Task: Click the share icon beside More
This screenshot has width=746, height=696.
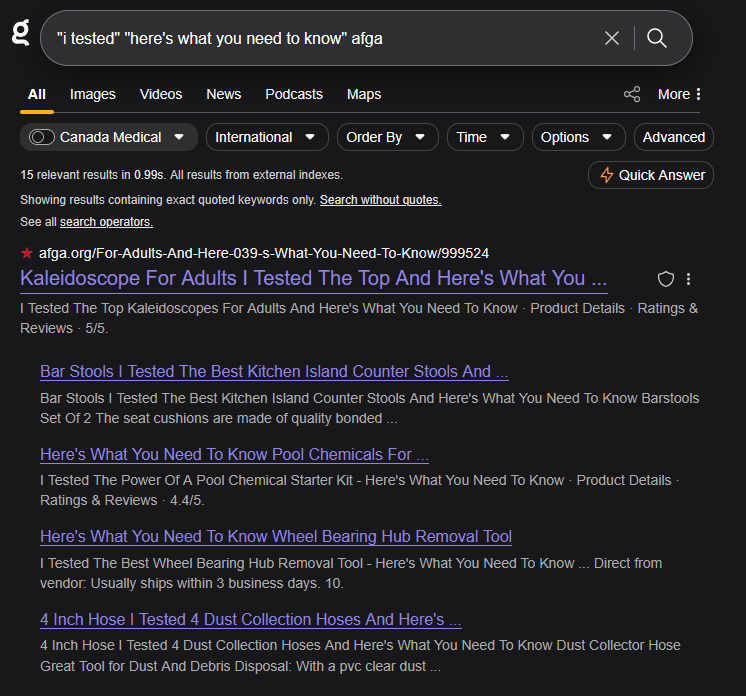Action: [632, 94]
